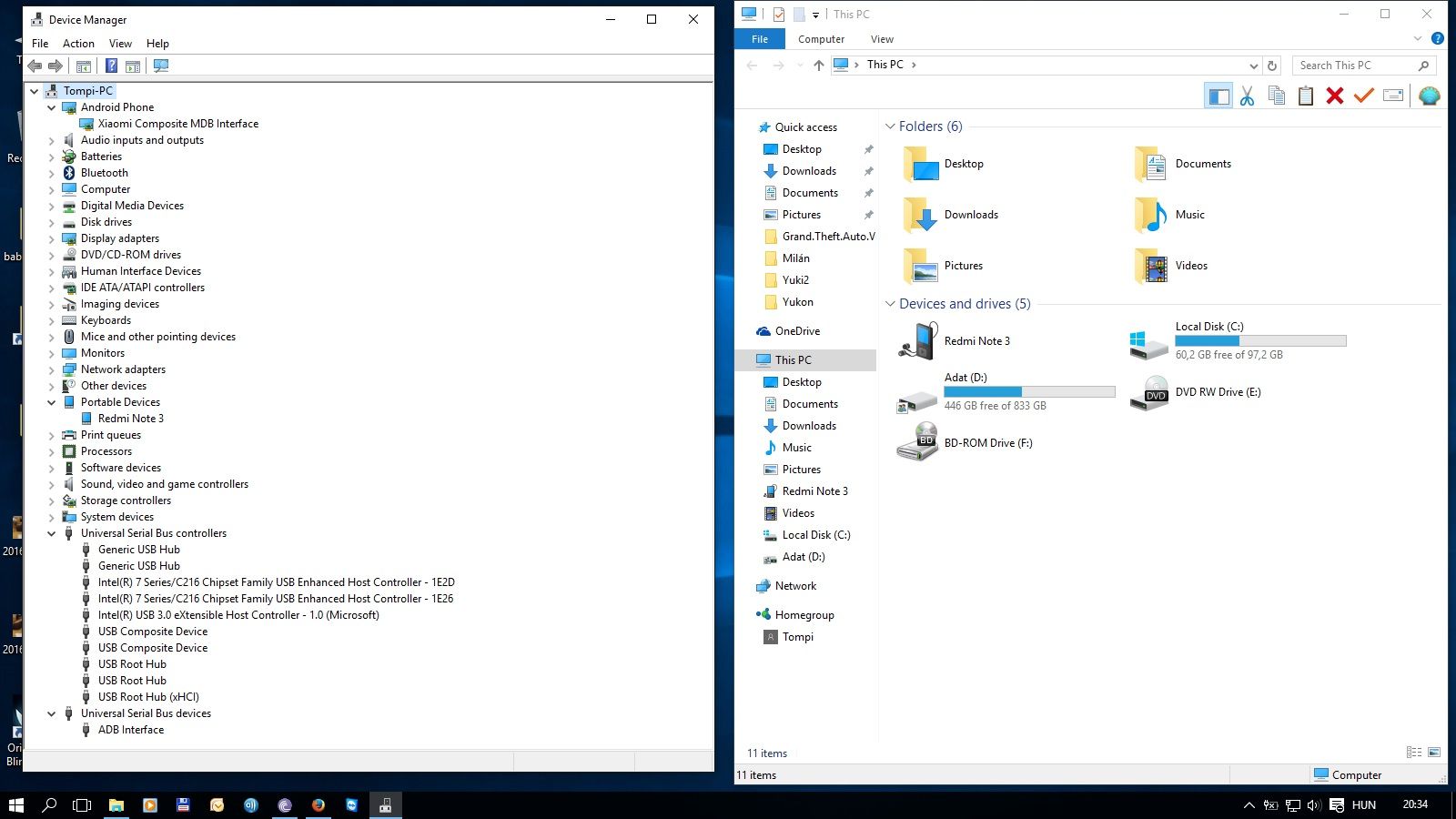Expand the Keyboards category

51,320
